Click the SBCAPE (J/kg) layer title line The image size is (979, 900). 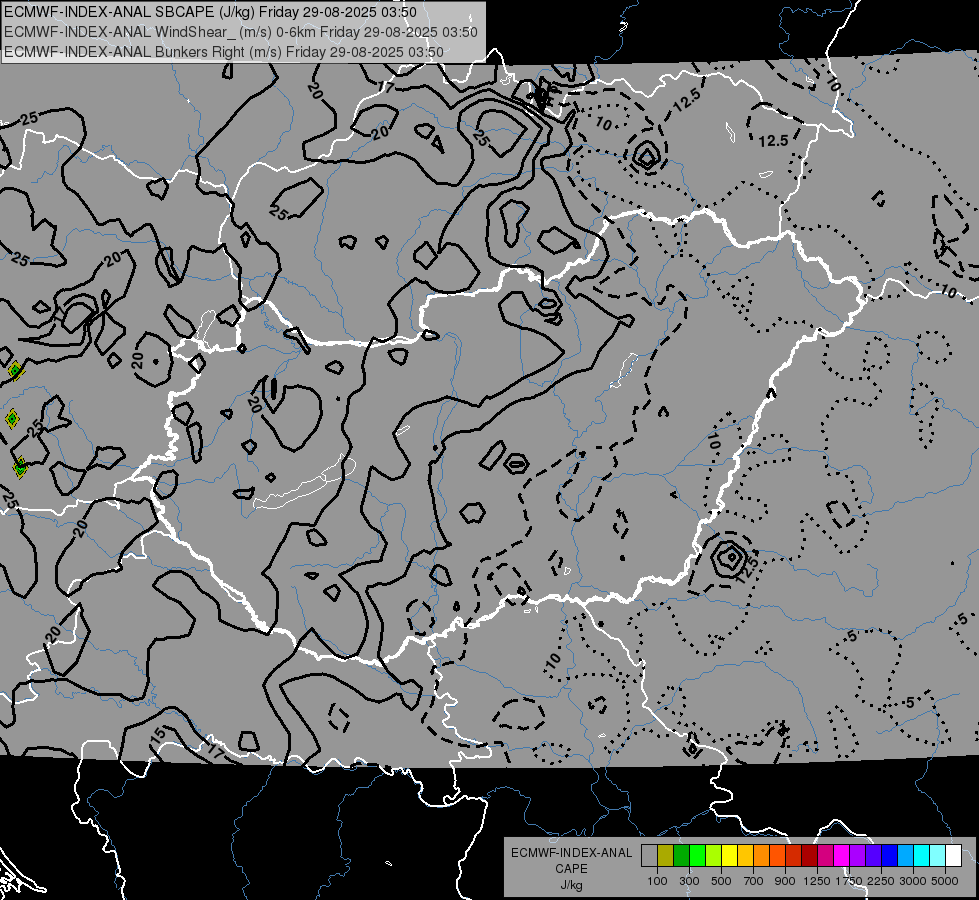pyautogui.click(x=210, y=12)
